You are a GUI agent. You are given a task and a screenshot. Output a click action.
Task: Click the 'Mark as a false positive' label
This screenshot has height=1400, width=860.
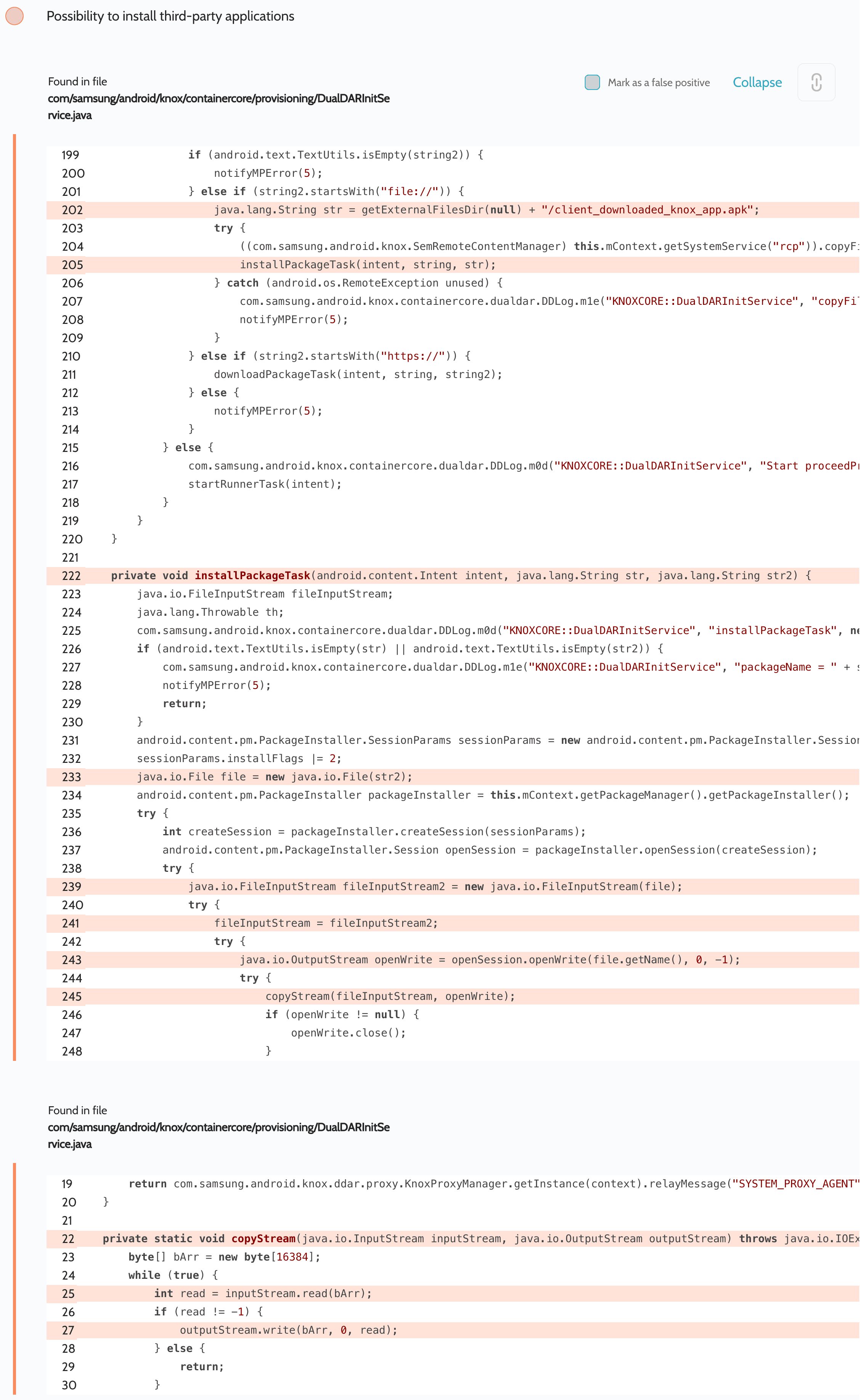[658, 82]
